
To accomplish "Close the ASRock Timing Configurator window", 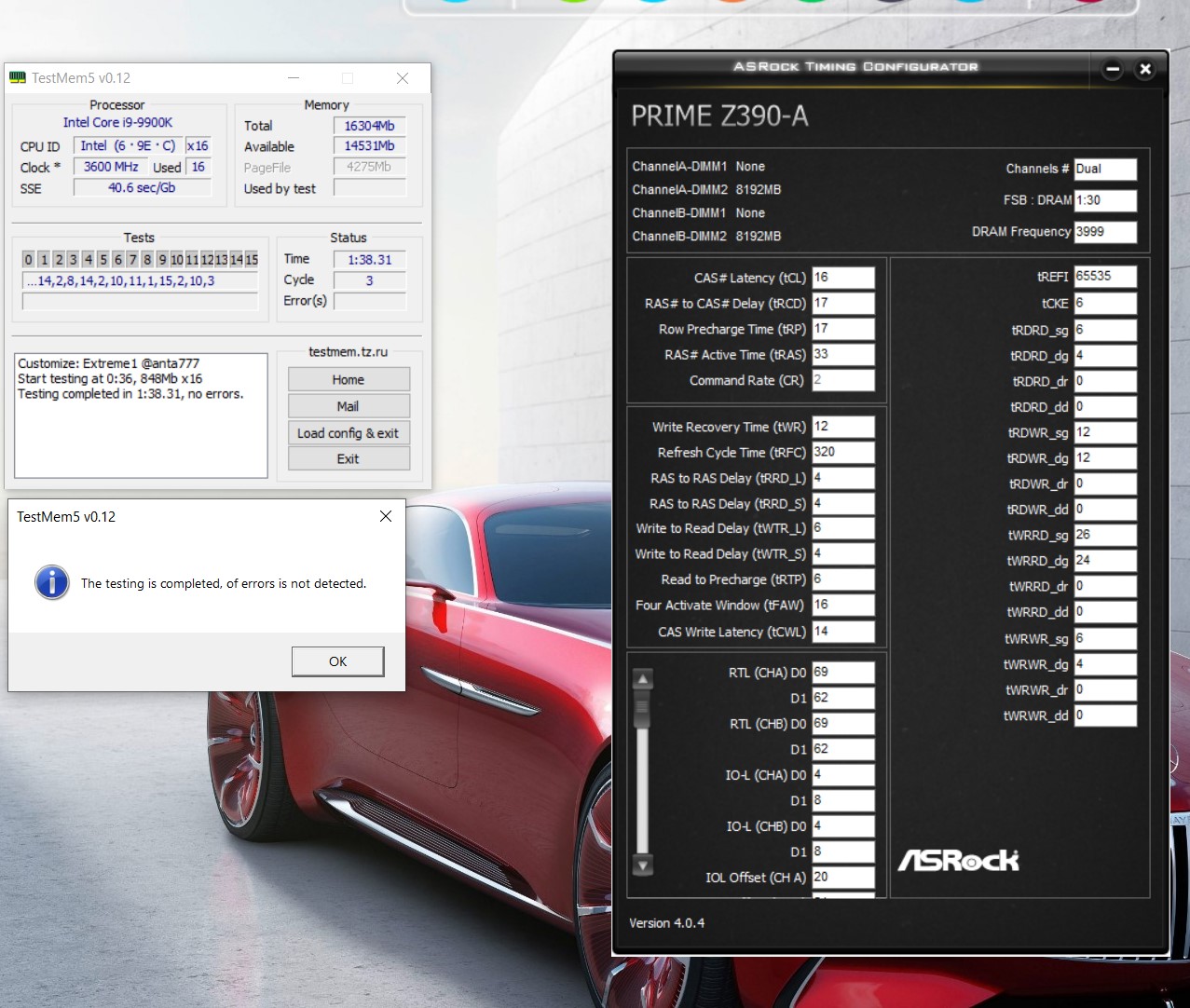I will pyautogui.click(x=1145, y=69).
